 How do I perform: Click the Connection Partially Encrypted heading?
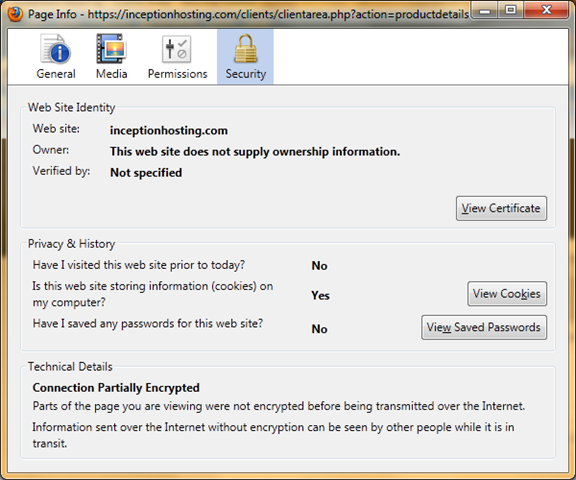click(x=116, y=388)
